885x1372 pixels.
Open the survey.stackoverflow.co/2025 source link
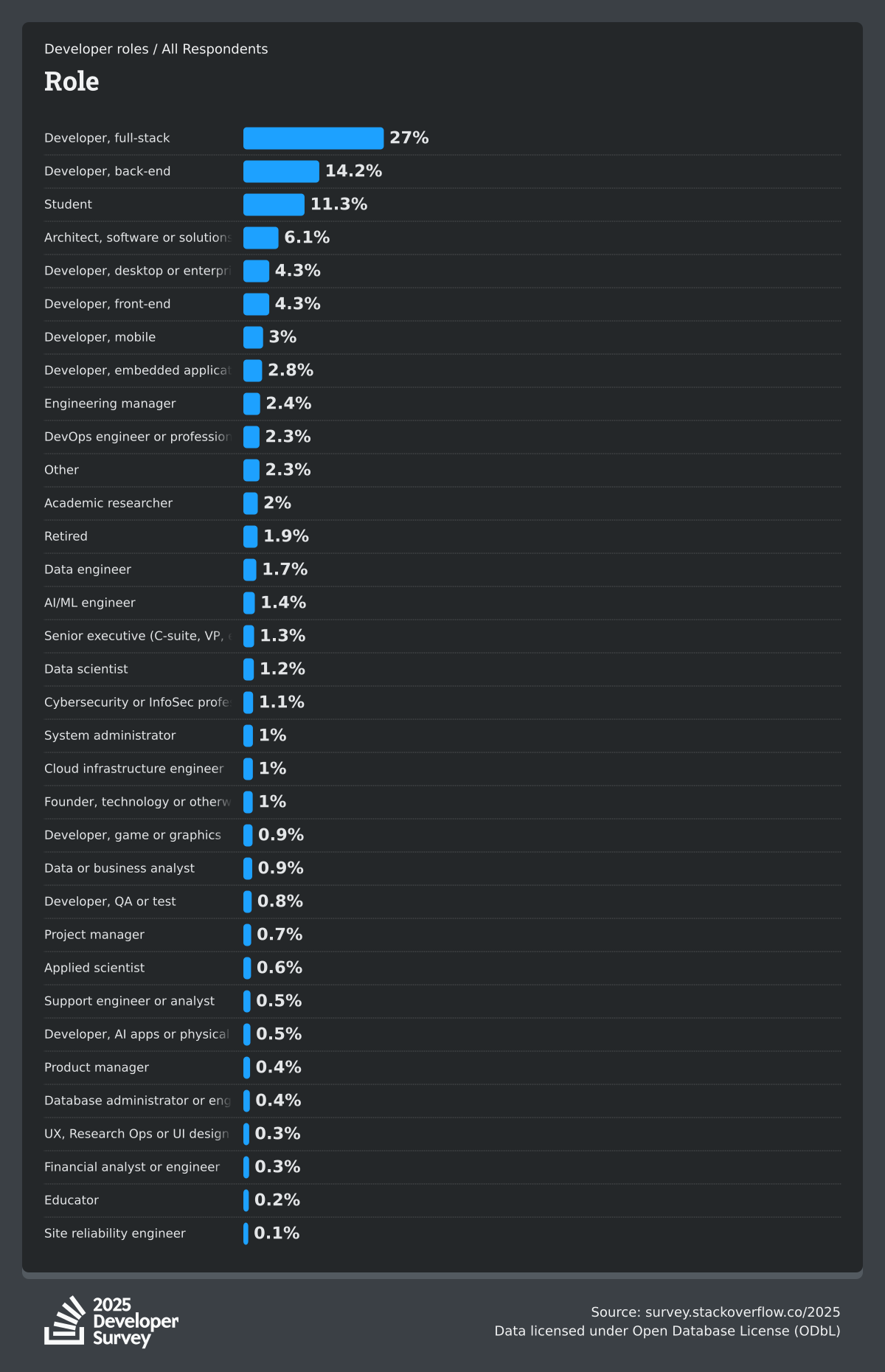coord(742,1312)
